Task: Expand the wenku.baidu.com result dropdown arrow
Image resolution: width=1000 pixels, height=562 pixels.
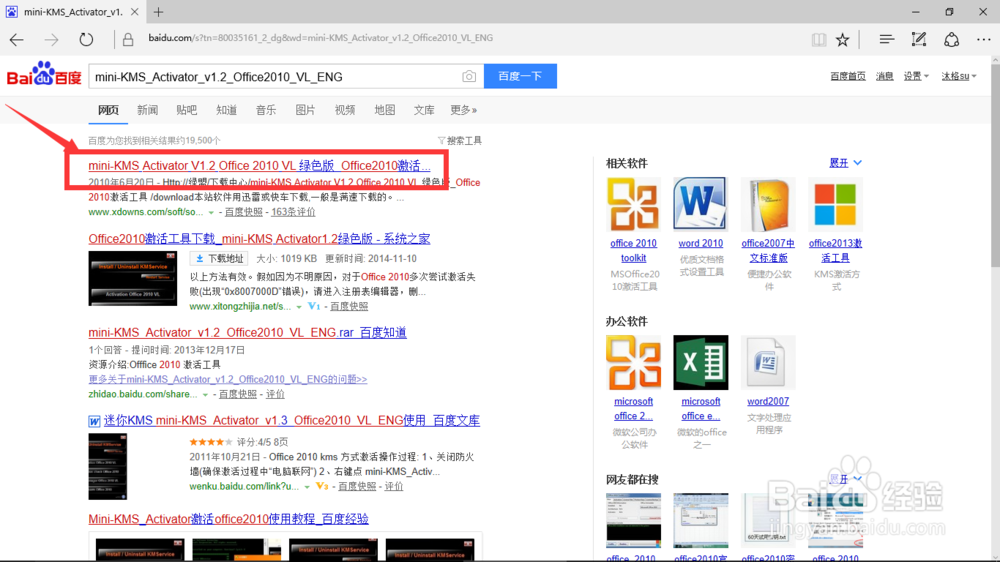Action: click(x=307, y=487)
